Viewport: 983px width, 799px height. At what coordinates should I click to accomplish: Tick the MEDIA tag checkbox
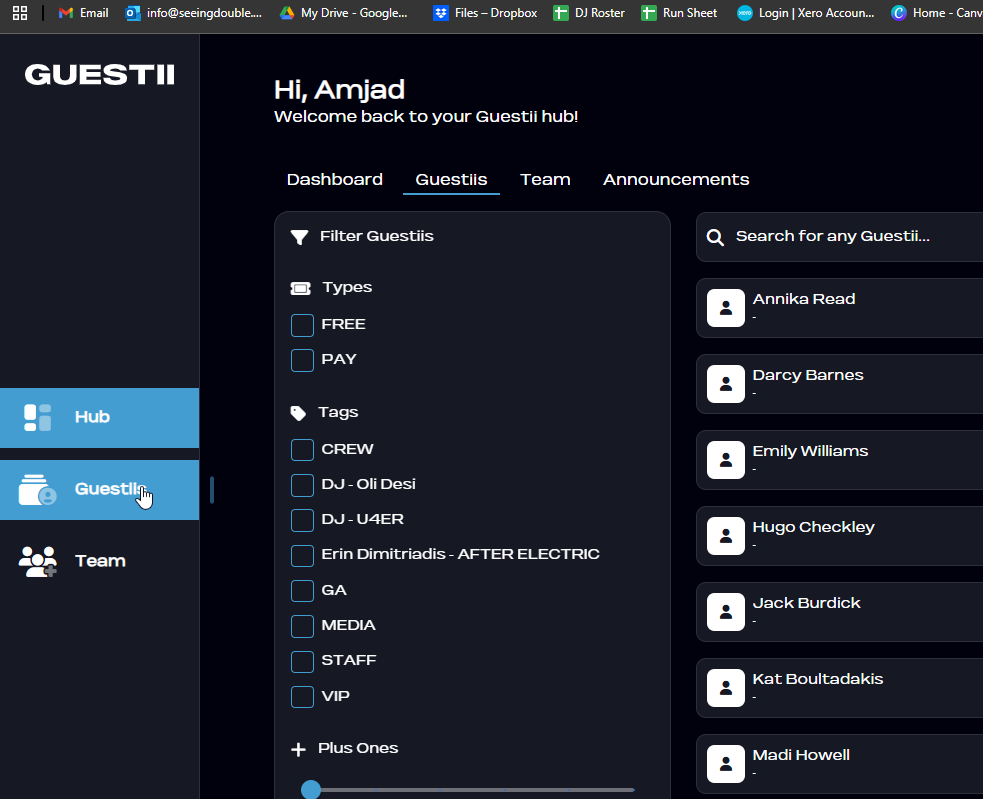point(302,626)
